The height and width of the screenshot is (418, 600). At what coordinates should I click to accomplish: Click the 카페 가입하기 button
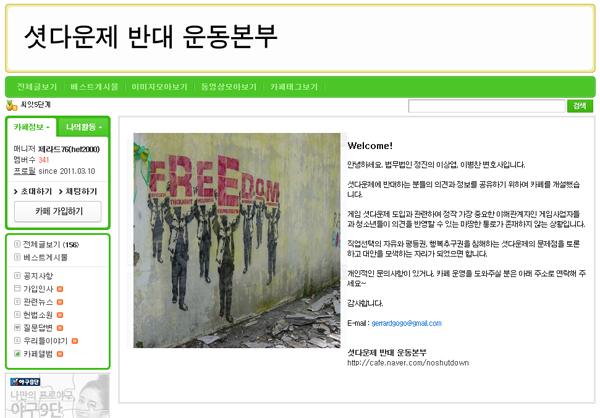(x=58, y=211)
